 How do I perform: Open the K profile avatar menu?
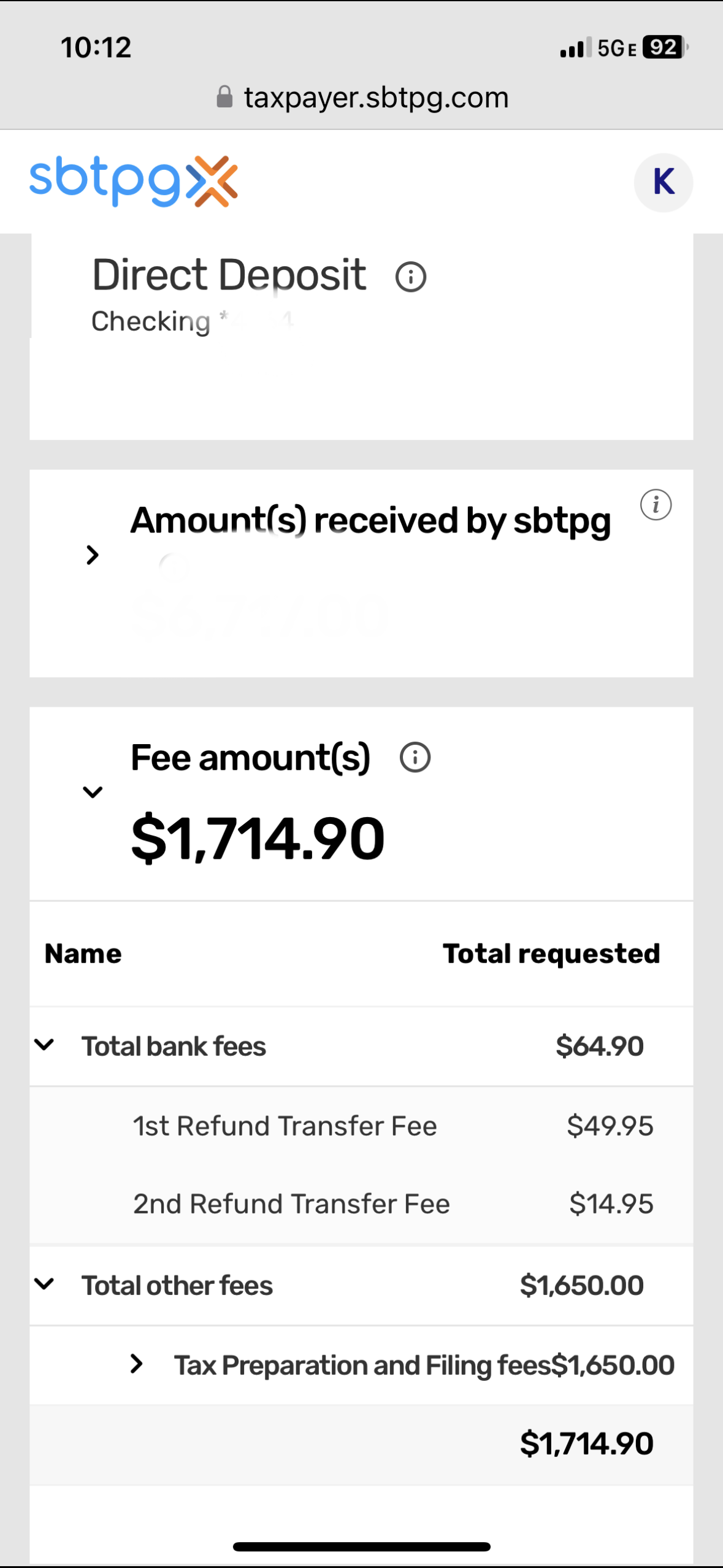tap(663, 182)
